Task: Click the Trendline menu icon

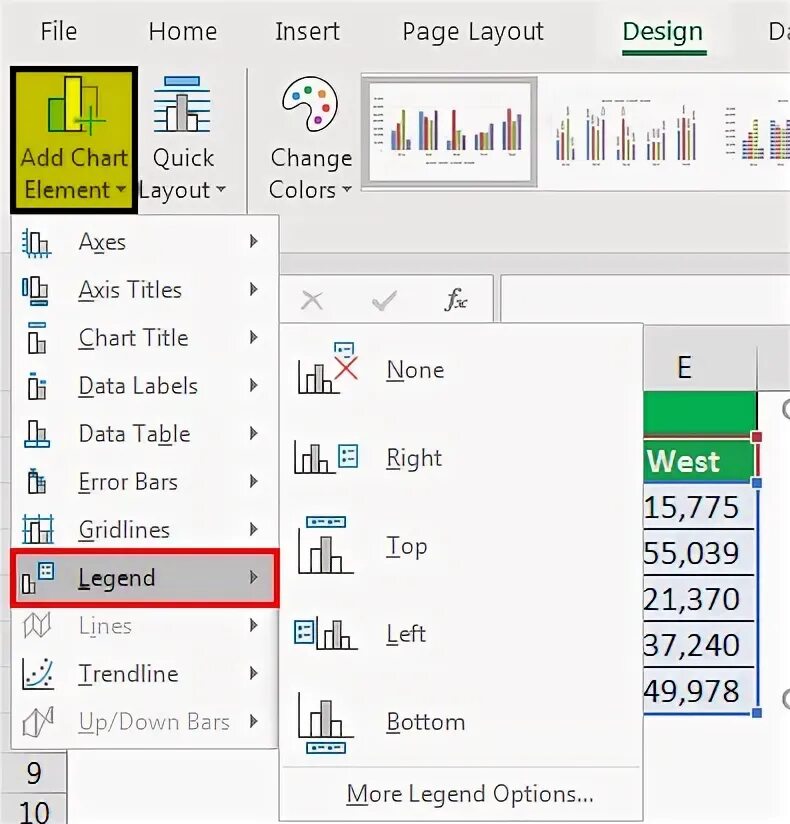Action: [37, 674]
